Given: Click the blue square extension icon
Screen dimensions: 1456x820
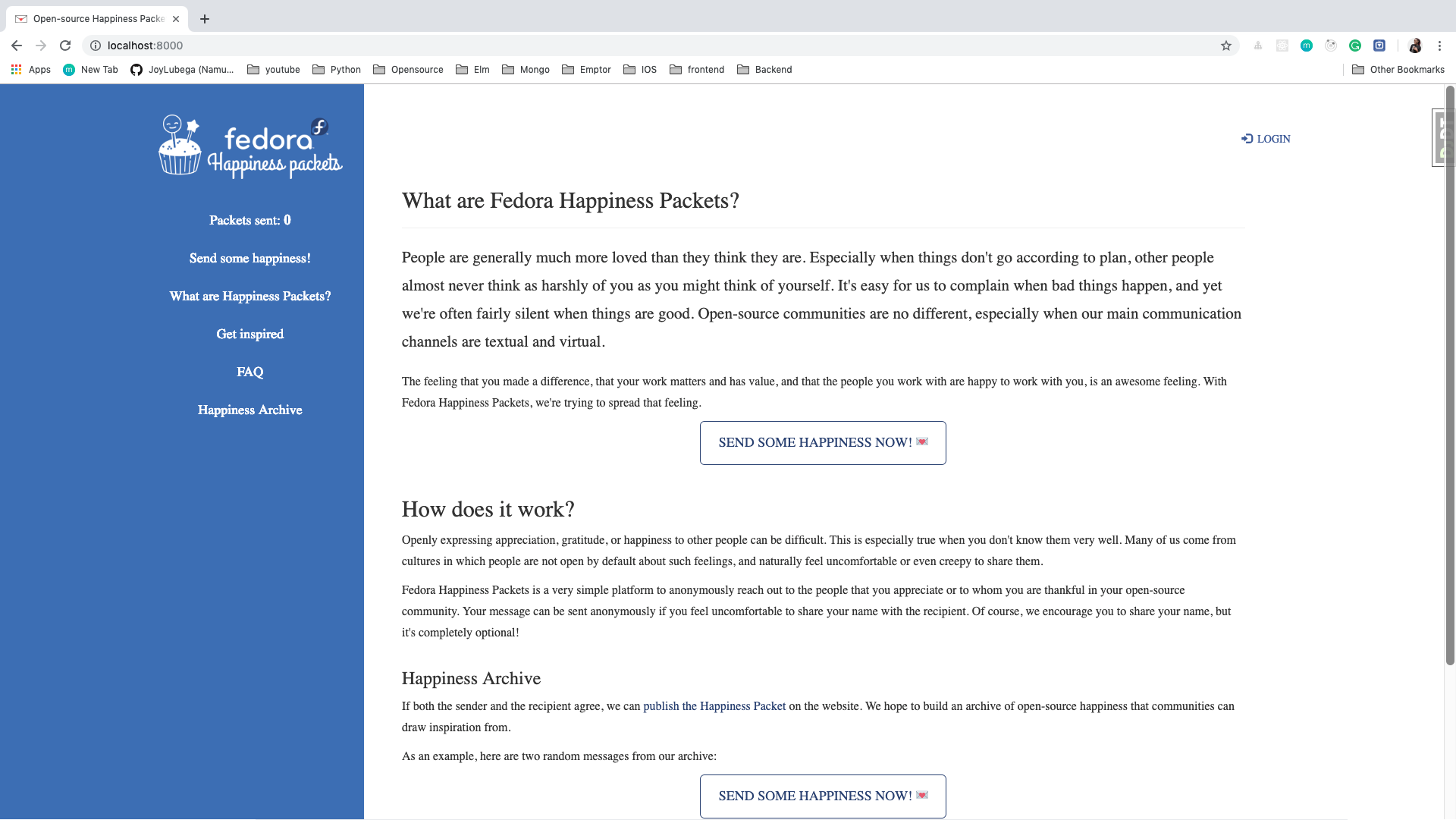Looking at the screenshot, I should [x=1379, y=46].
